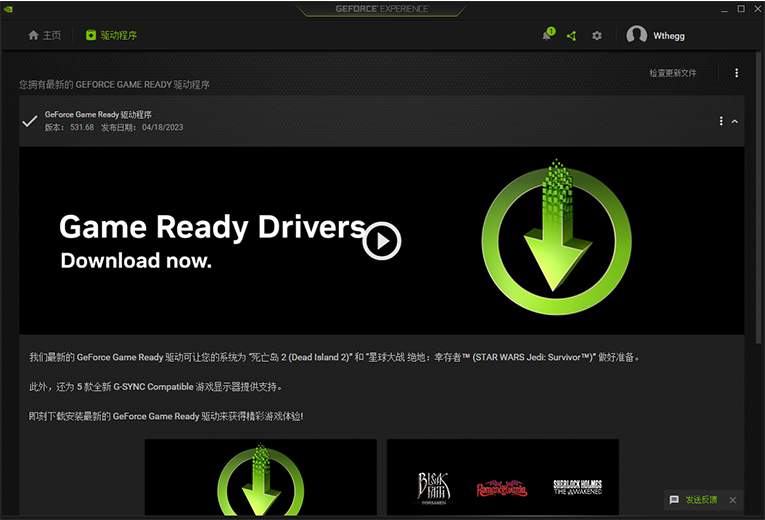Screen dimensions: 765x520
Task: Click the 发布日期: 04/18/2023 text
Action: pos(142,127)
